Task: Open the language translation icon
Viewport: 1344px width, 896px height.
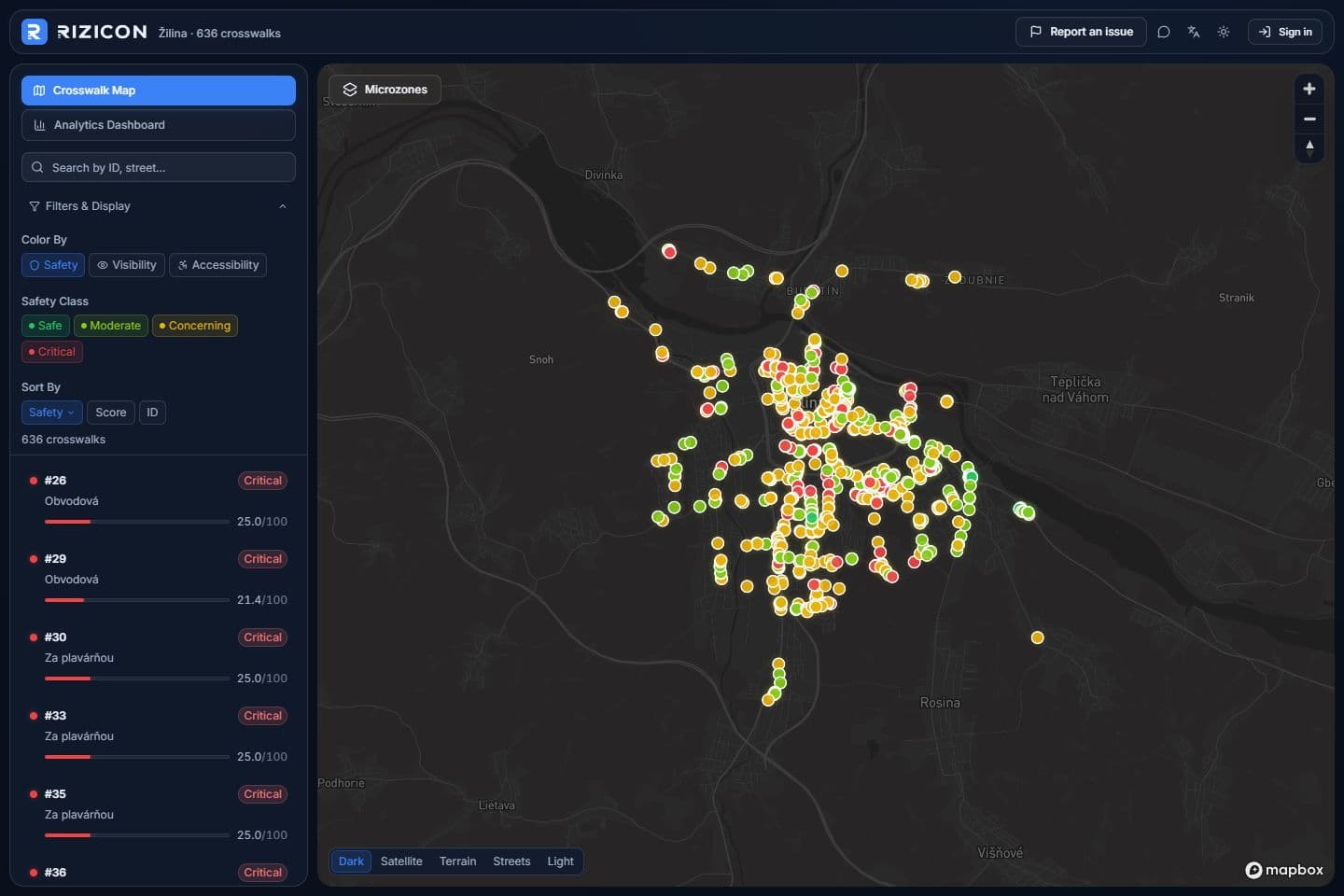Action: (x=1194, y=32)
